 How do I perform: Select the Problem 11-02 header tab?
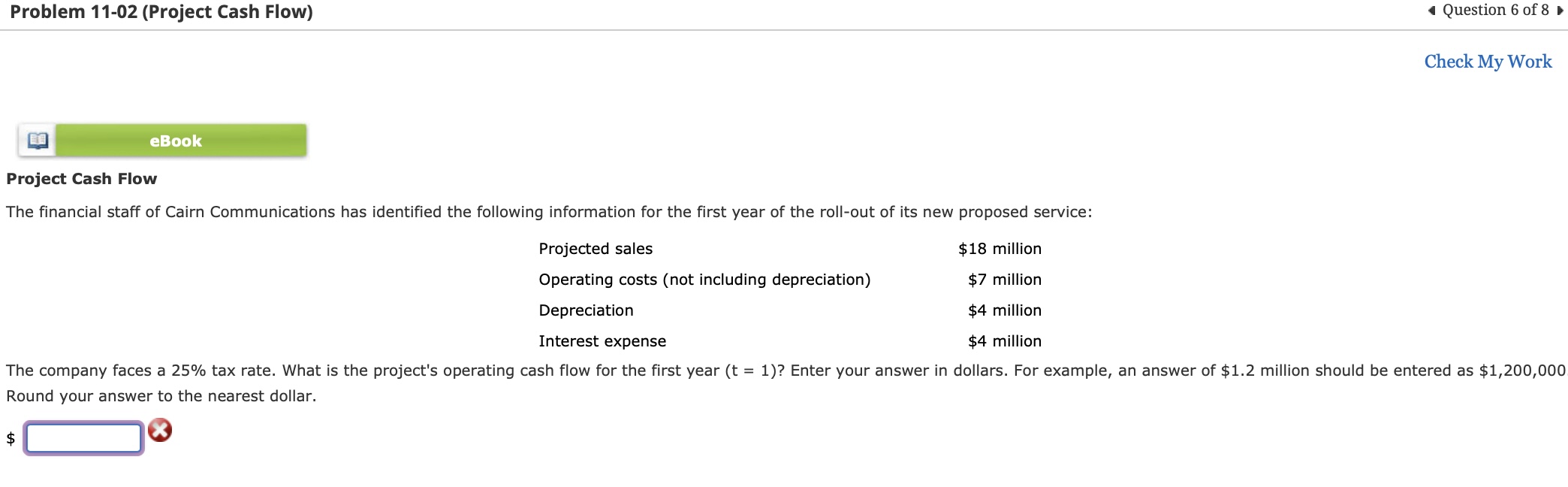point(164,12)
